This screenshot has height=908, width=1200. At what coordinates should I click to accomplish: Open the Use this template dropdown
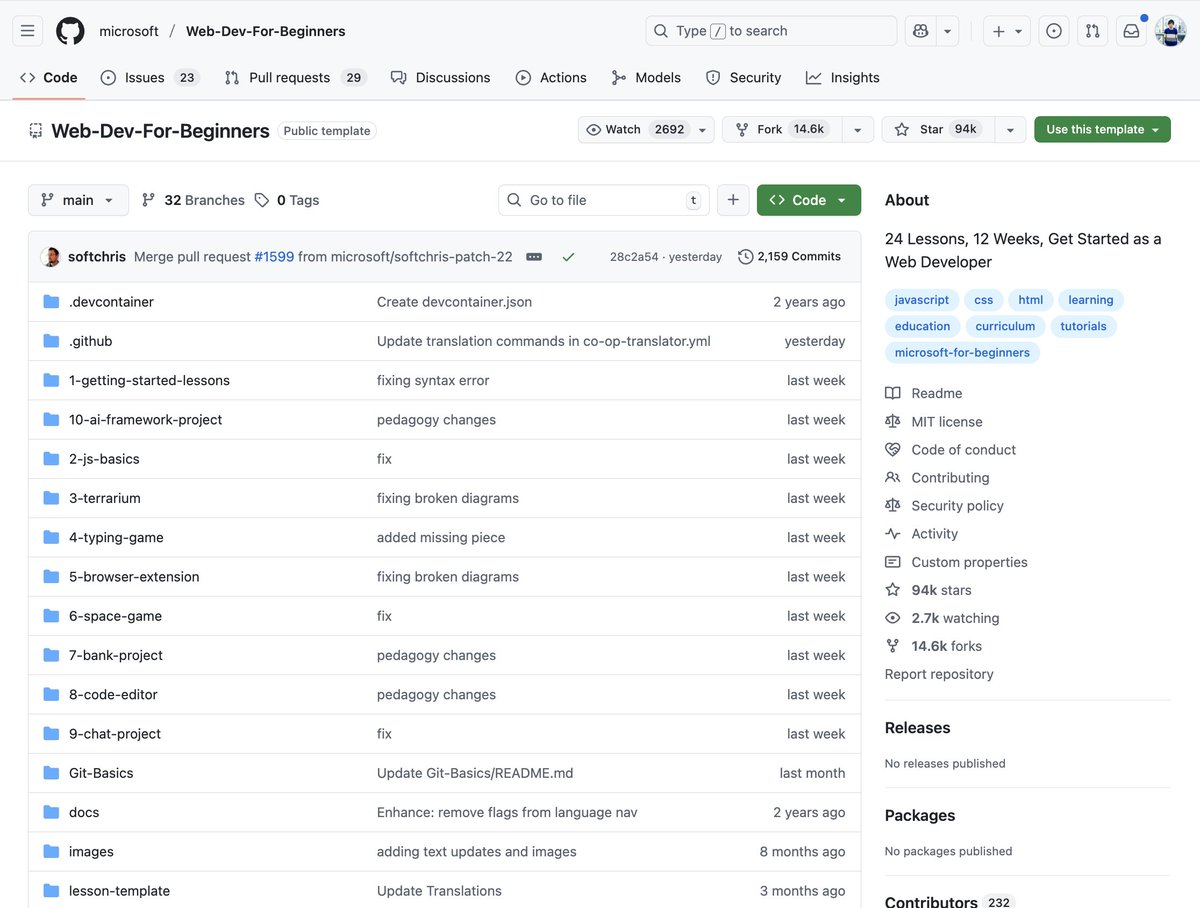click(x=1102, y=129)
